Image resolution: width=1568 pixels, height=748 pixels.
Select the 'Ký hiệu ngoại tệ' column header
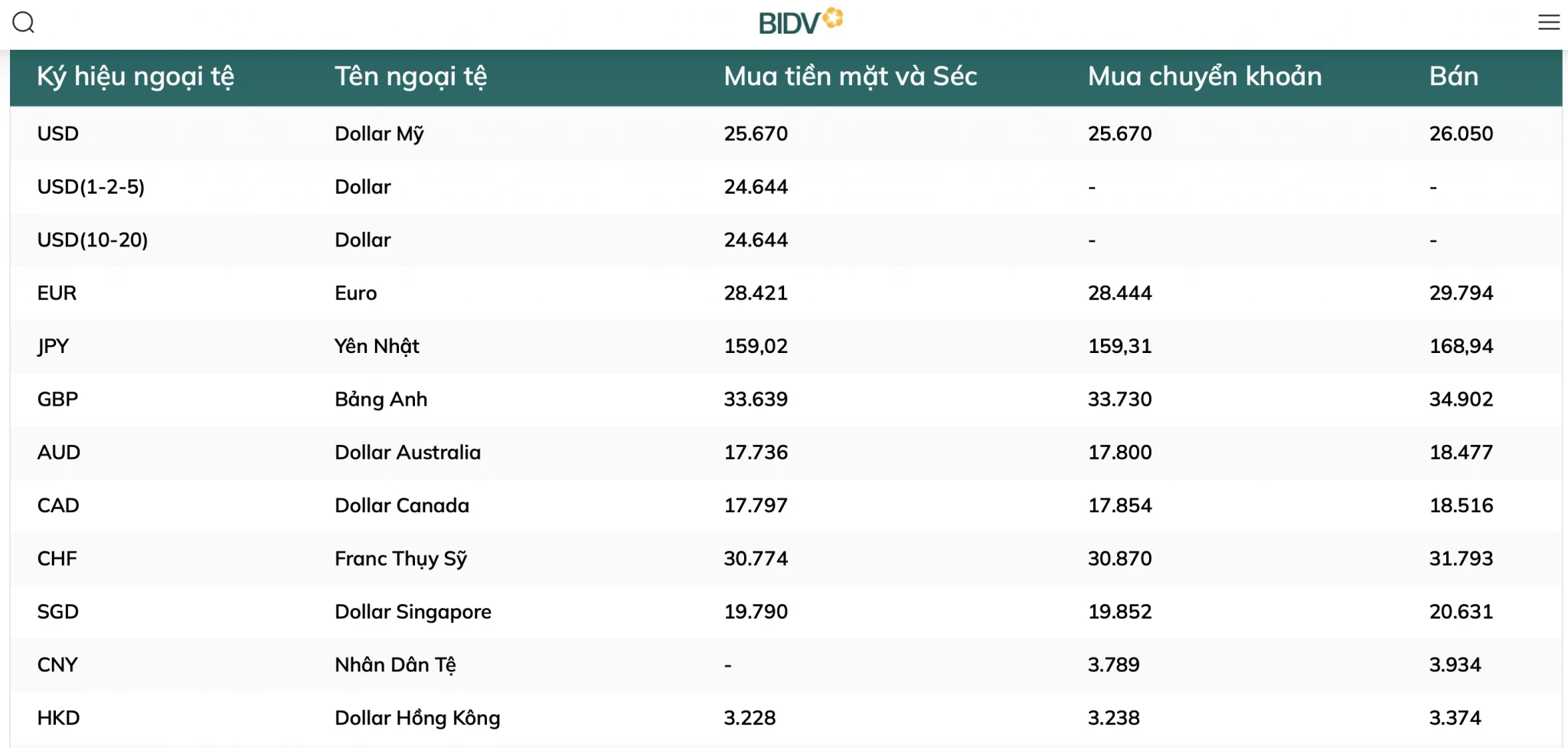click(136, 77)
